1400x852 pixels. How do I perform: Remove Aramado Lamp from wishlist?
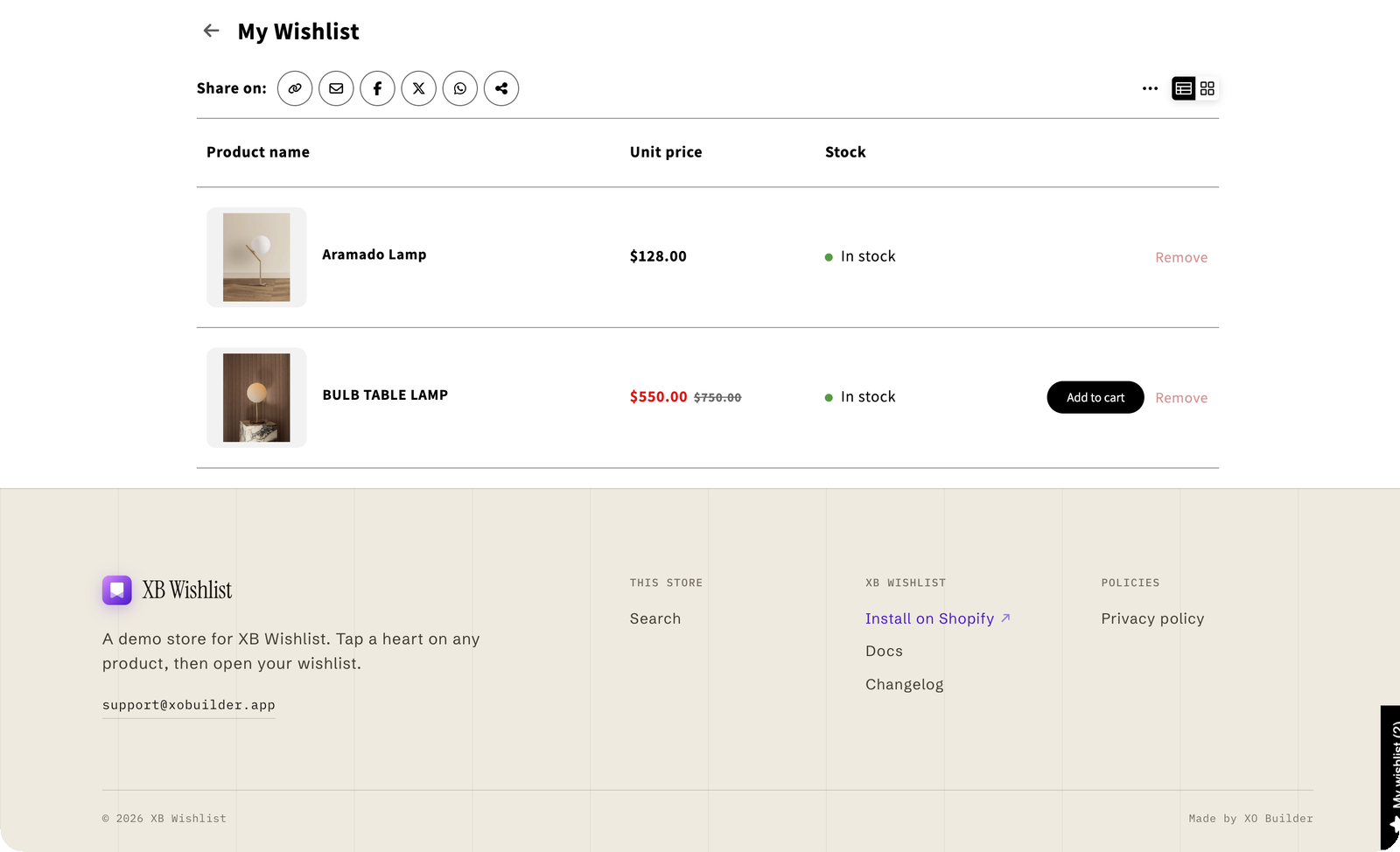1181,257
